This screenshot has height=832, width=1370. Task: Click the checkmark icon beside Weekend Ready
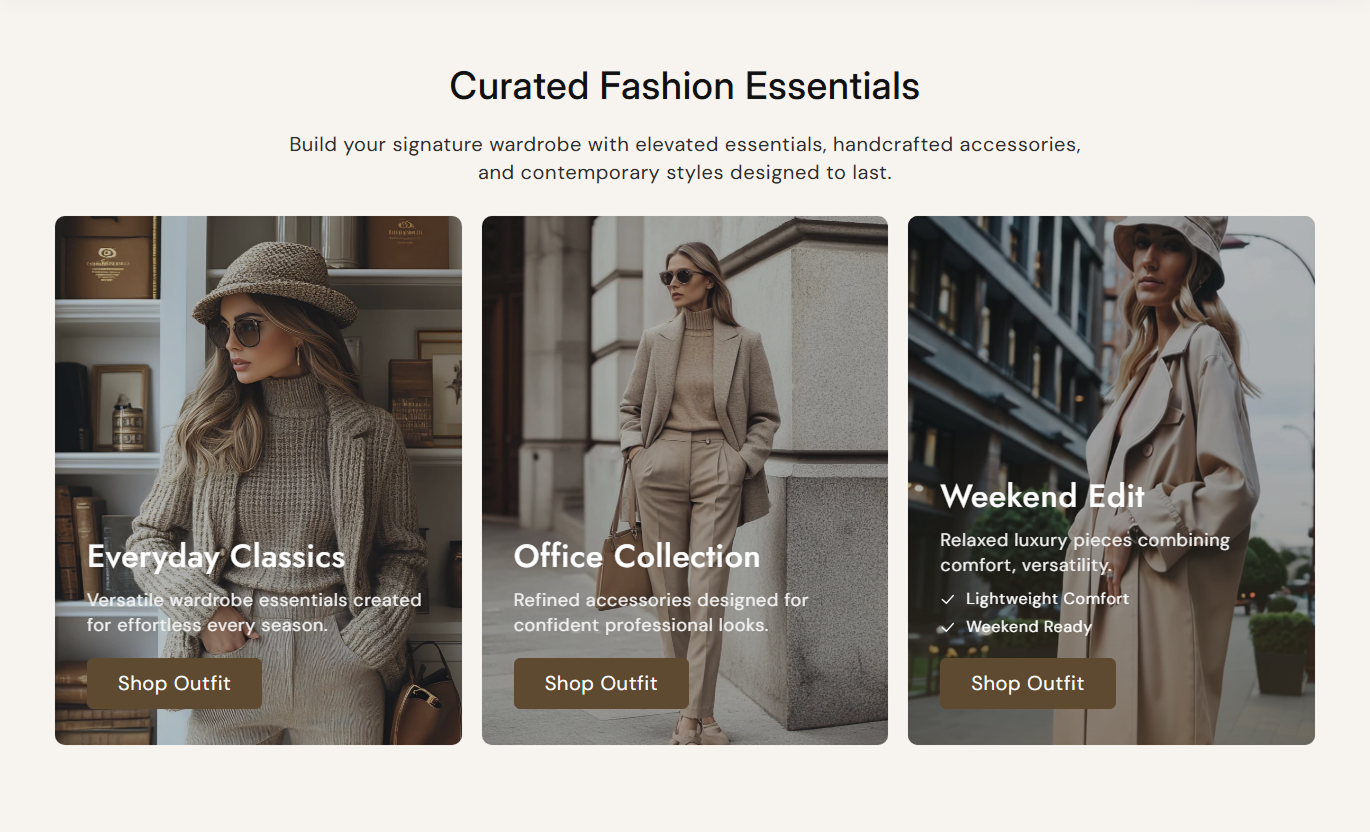click(948, 628)
